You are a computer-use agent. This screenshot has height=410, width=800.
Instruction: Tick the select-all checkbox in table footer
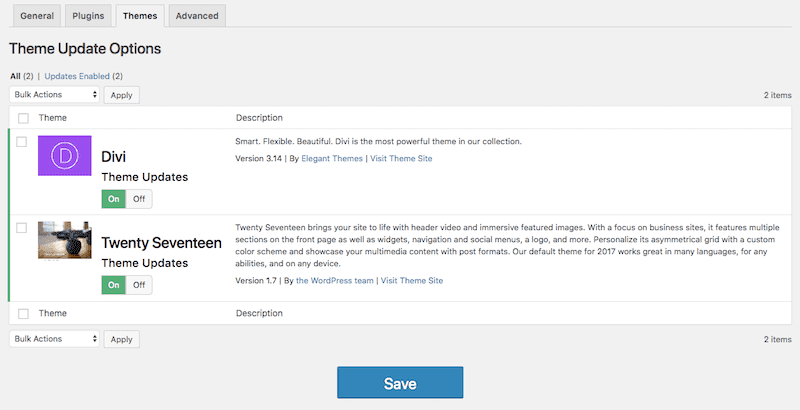tap(23, 314)
